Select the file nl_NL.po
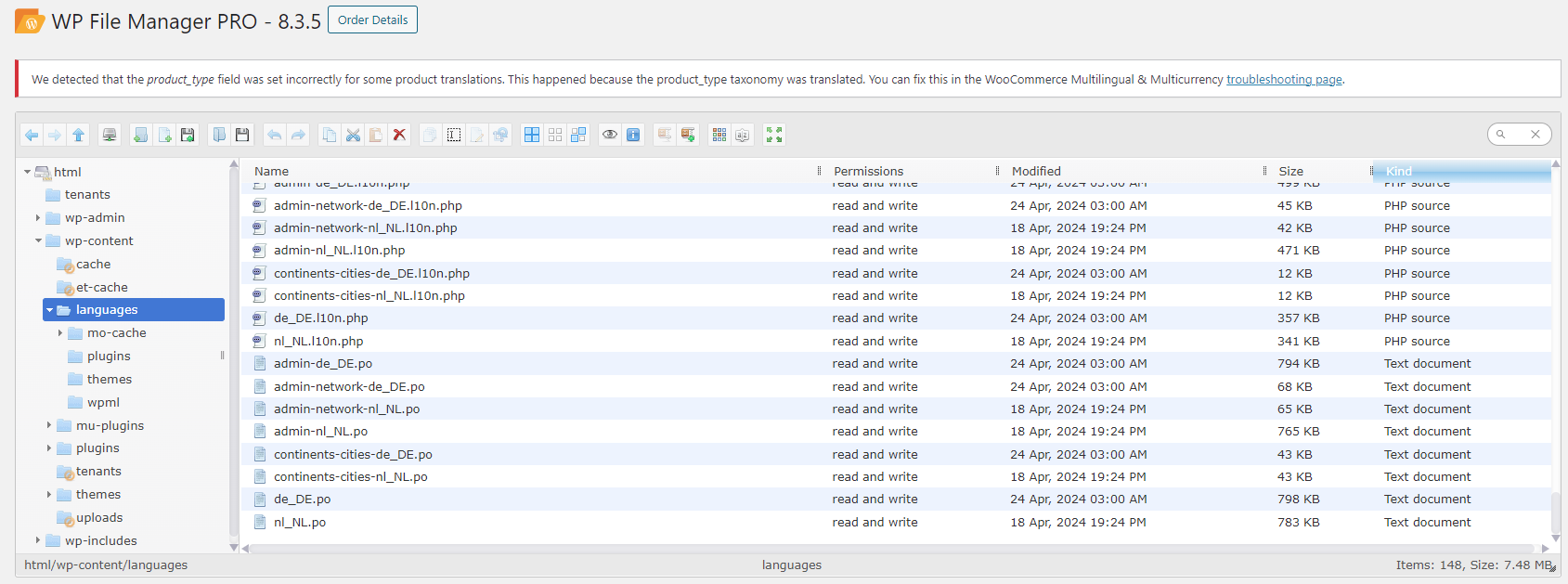 click(x=895, y=523)
